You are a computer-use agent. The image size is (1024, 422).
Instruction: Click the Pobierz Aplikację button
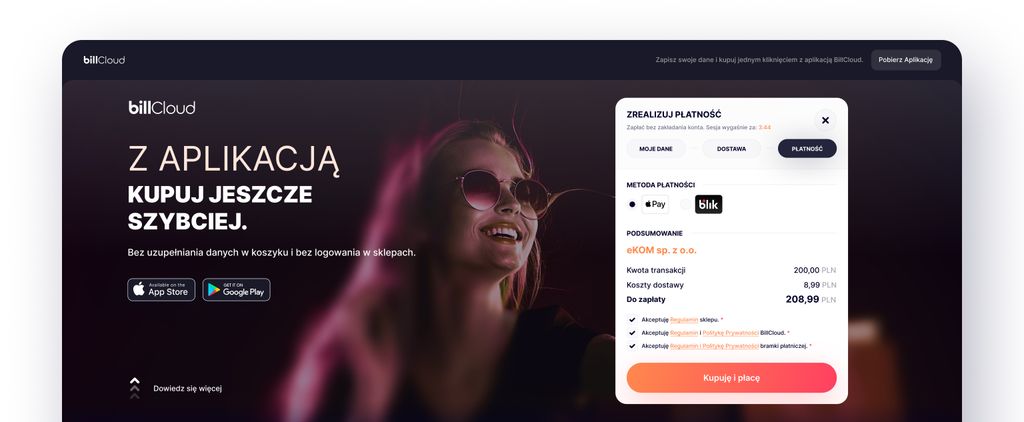point(906,60)
